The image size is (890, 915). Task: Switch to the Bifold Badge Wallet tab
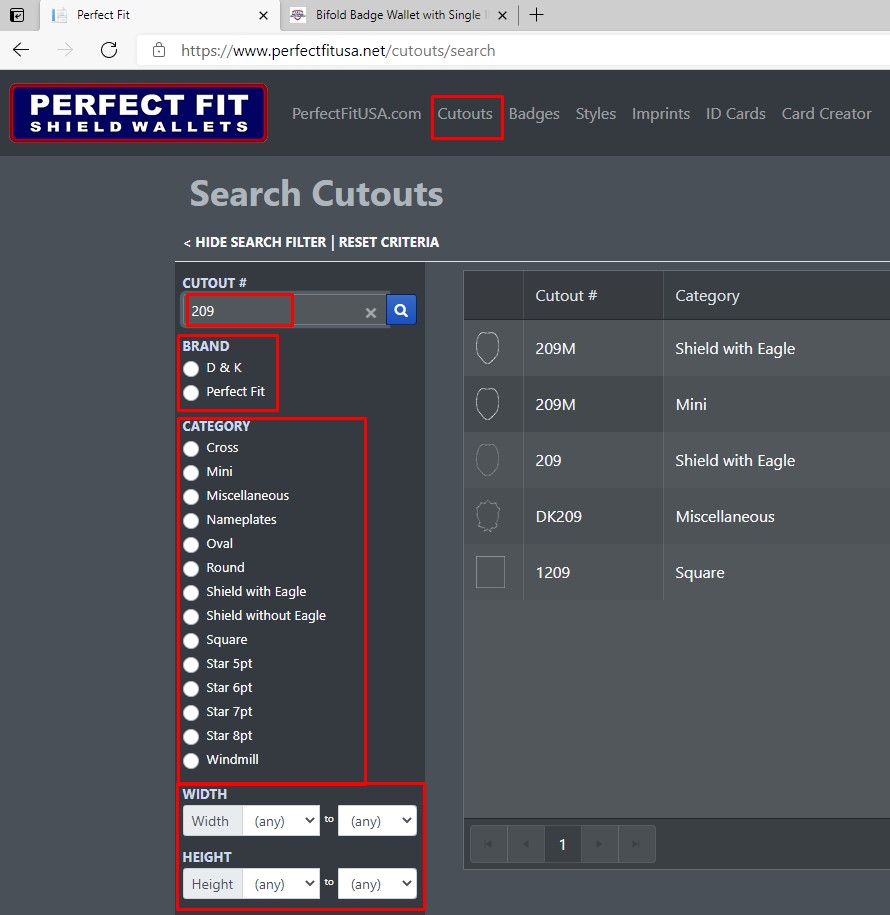pyautogui.click(x=397, y=15)
